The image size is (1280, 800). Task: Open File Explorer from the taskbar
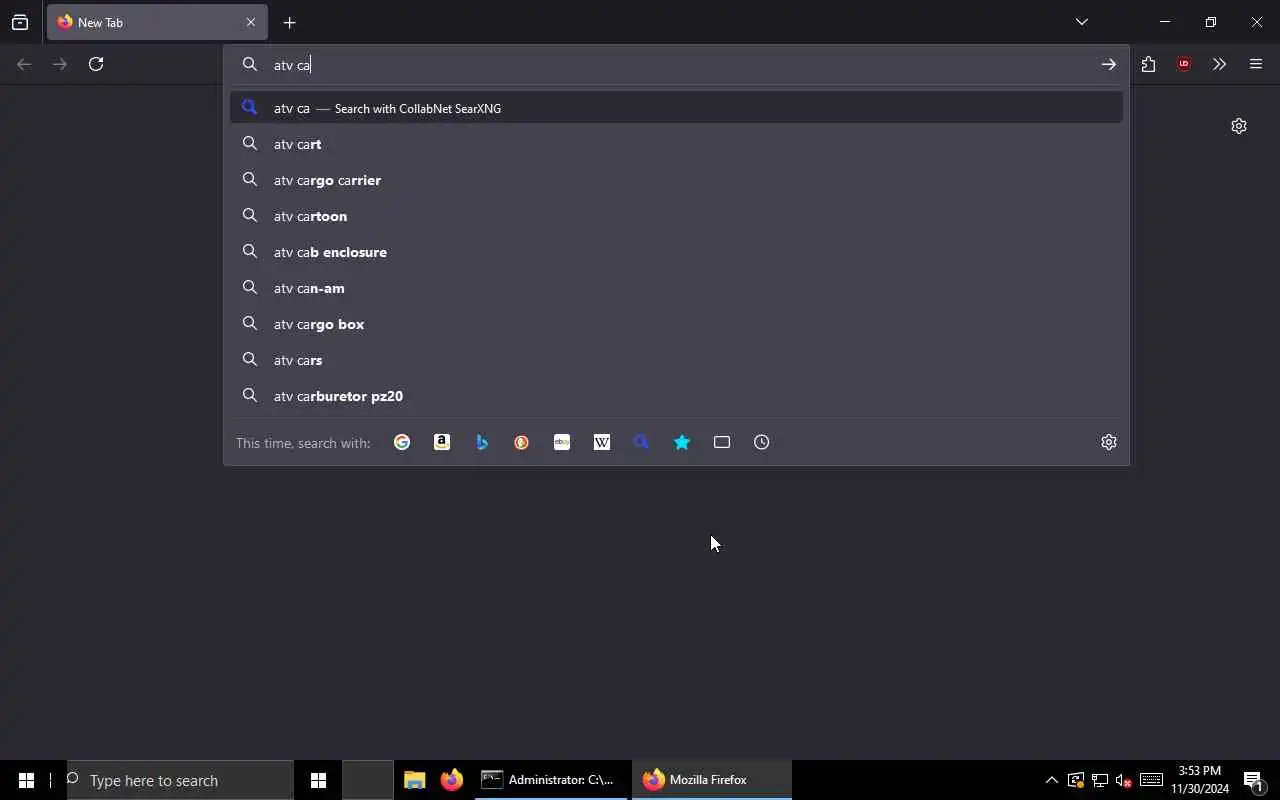pyautogui.click(x=414, y=780)
